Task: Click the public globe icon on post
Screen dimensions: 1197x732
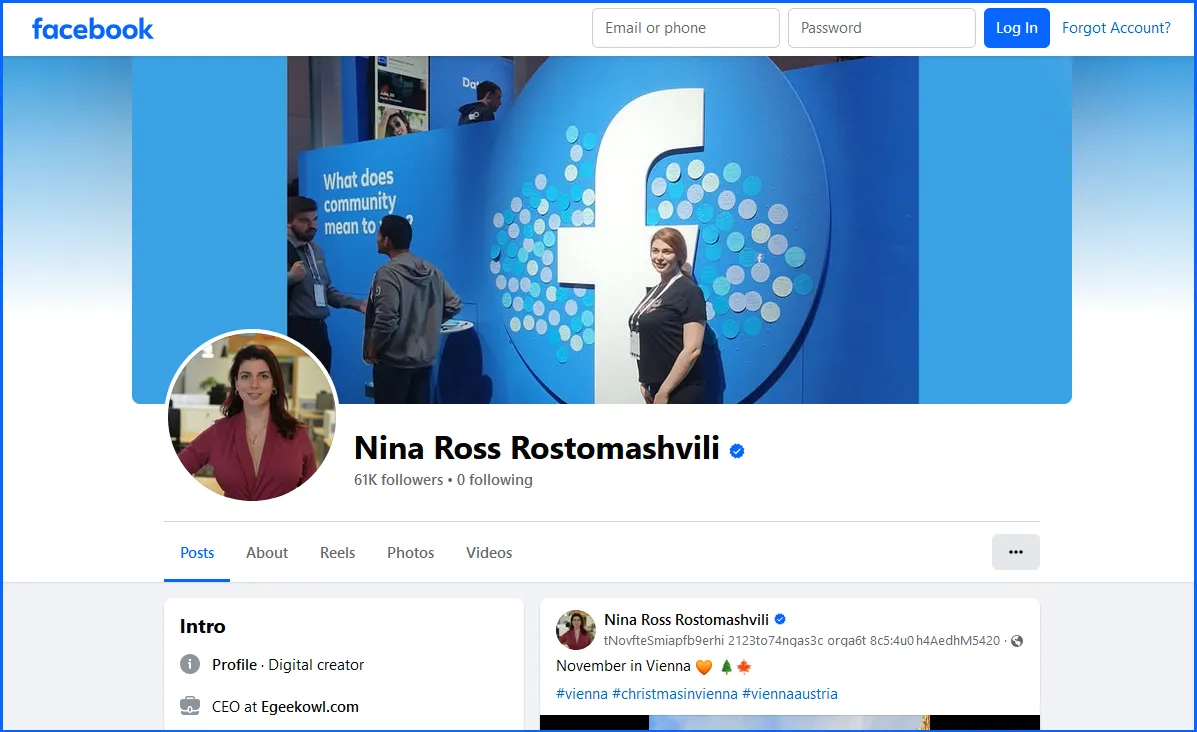Action: click(1017, 641)
